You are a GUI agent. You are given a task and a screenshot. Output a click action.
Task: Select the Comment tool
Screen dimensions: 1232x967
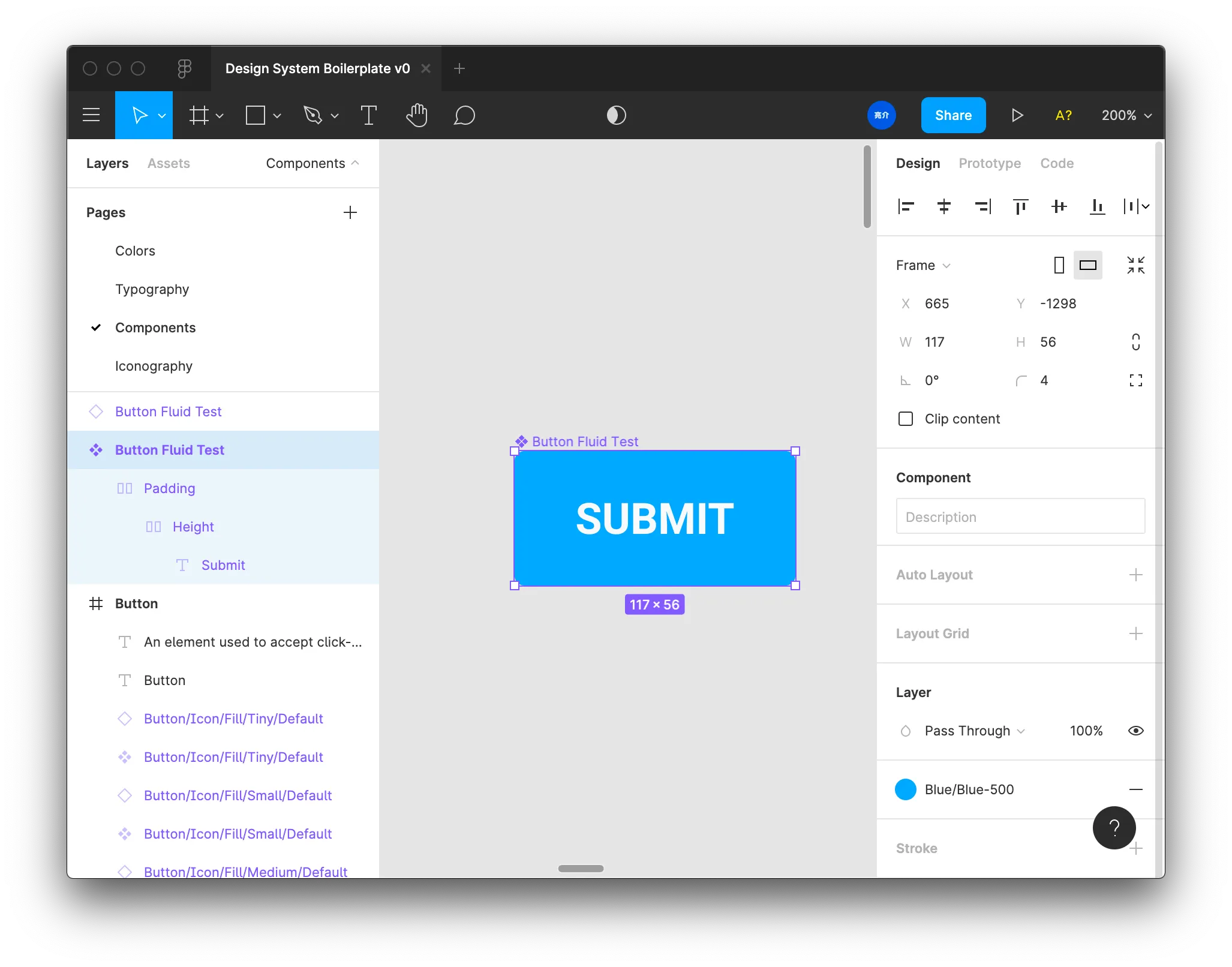(x=464, y=115)
